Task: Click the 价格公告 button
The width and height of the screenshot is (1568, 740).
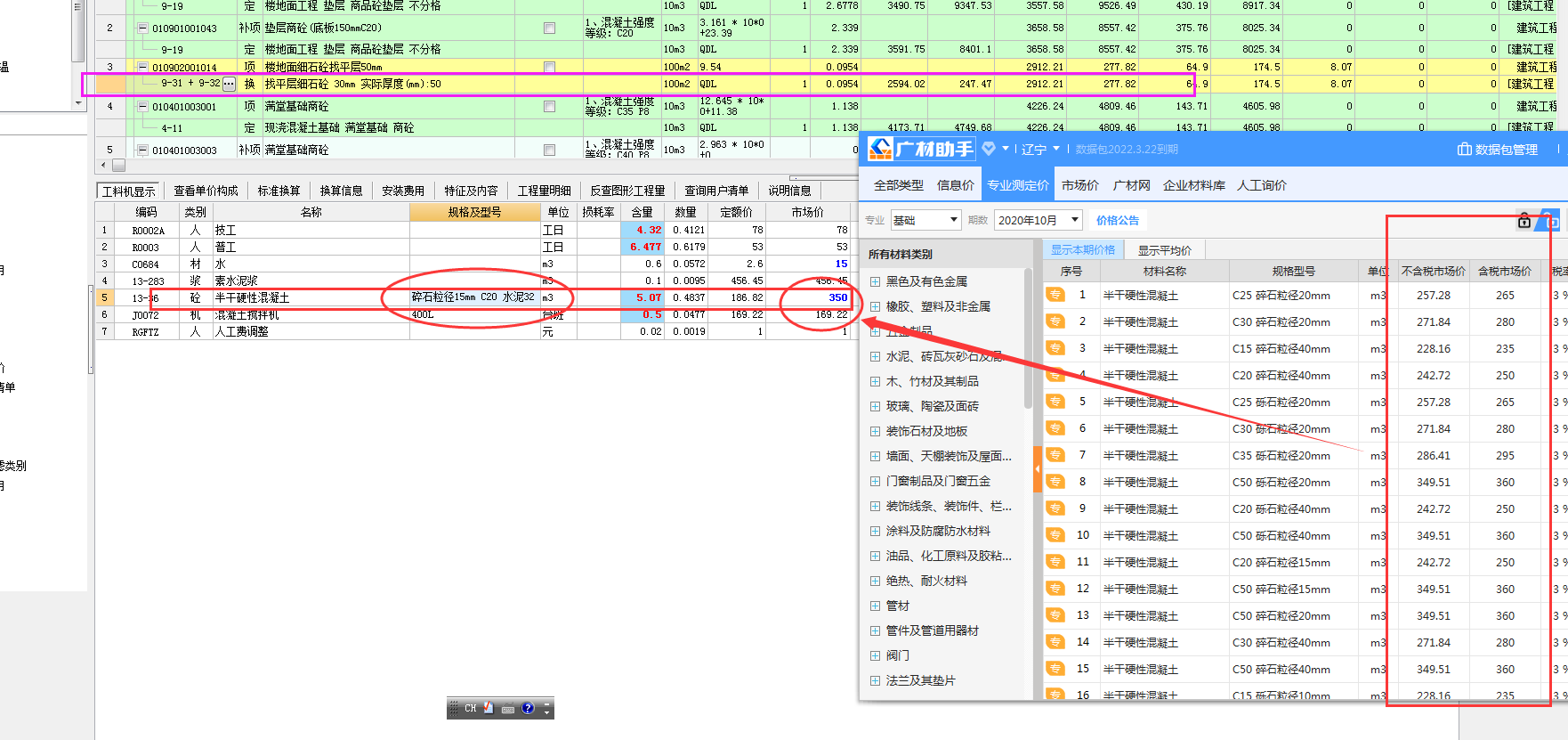Action: click(x=1118, y=220)
